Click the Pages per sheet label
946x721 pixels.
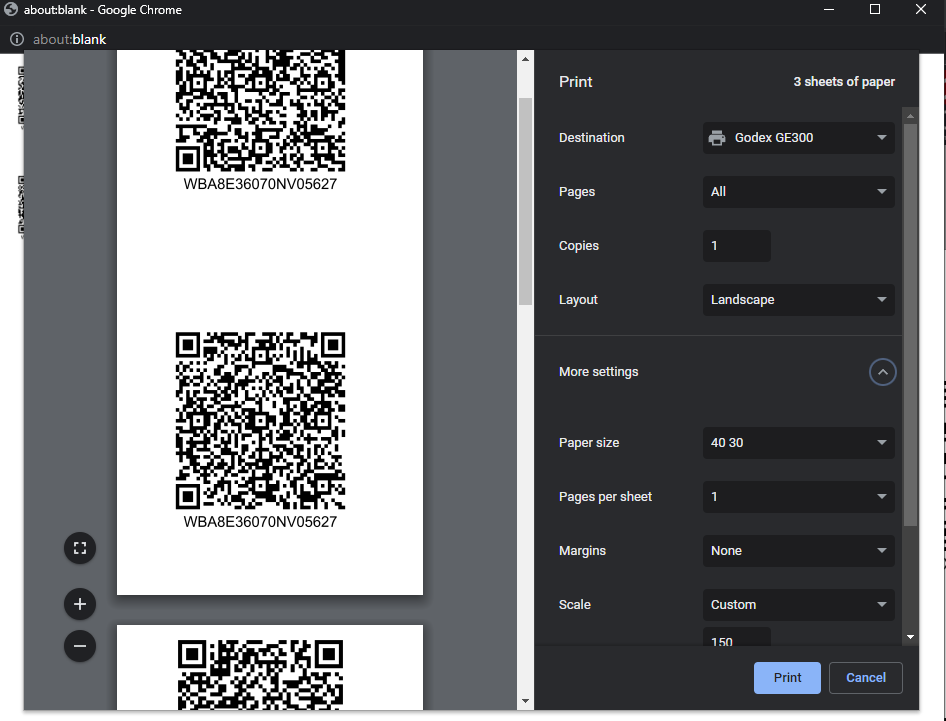[x=605, y=497]
